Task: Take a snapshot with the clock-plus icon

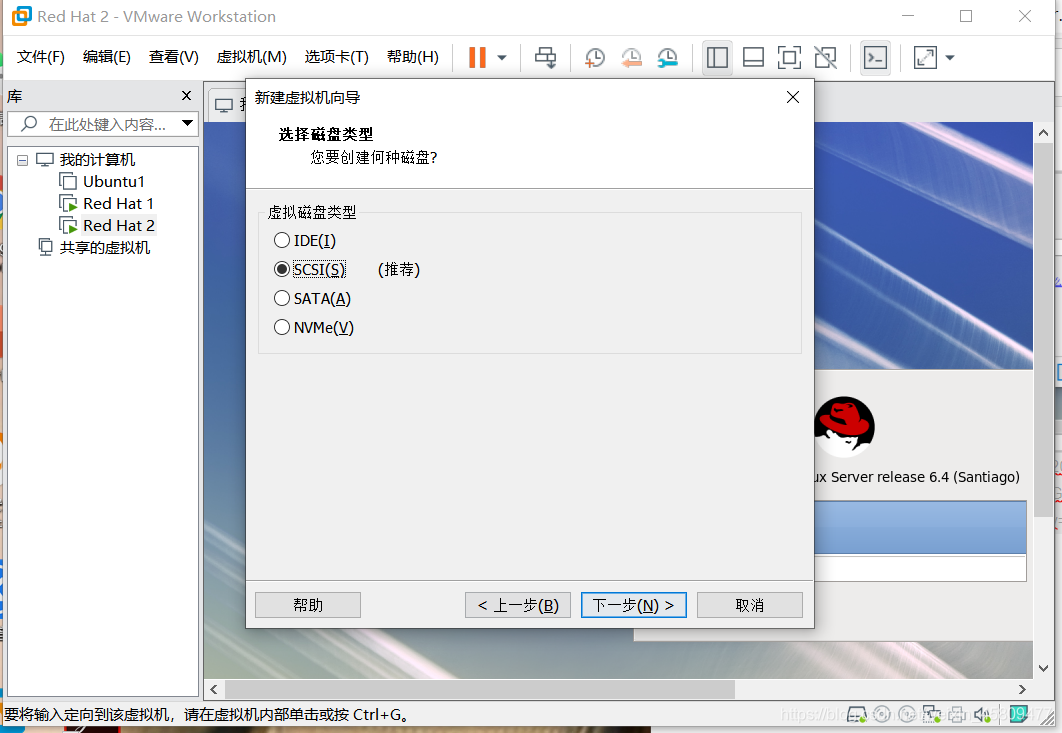Action: pos(595,58)
